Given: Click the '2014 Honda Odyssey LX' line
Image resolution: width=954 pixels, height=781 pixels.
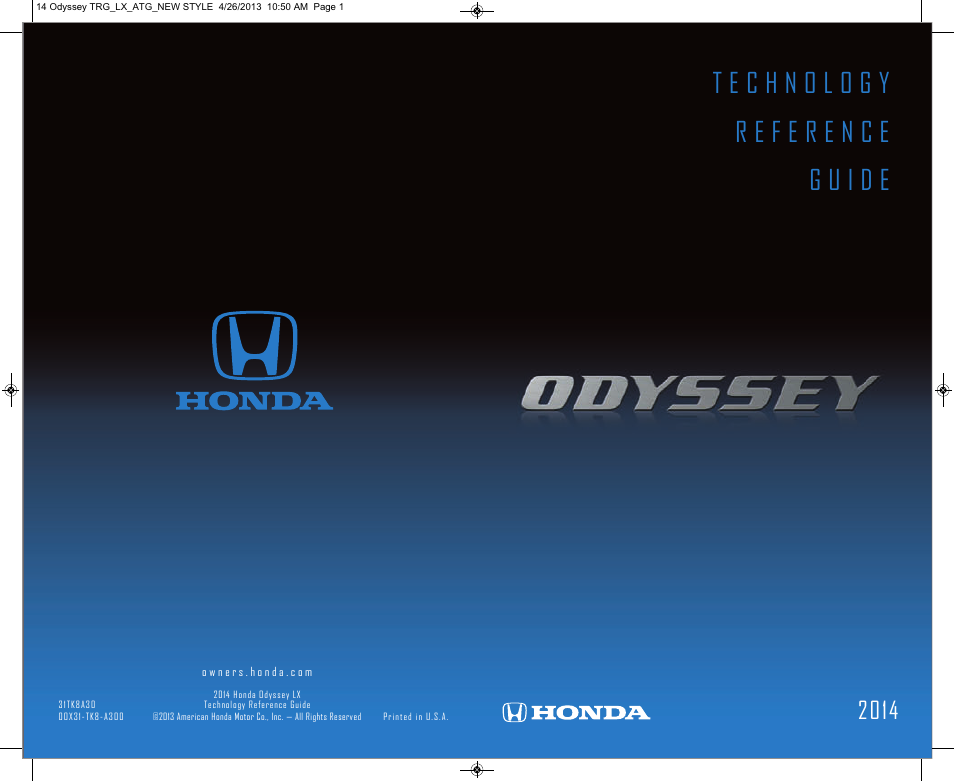Looking at the screenshot, I should click(x=257, y=694).
